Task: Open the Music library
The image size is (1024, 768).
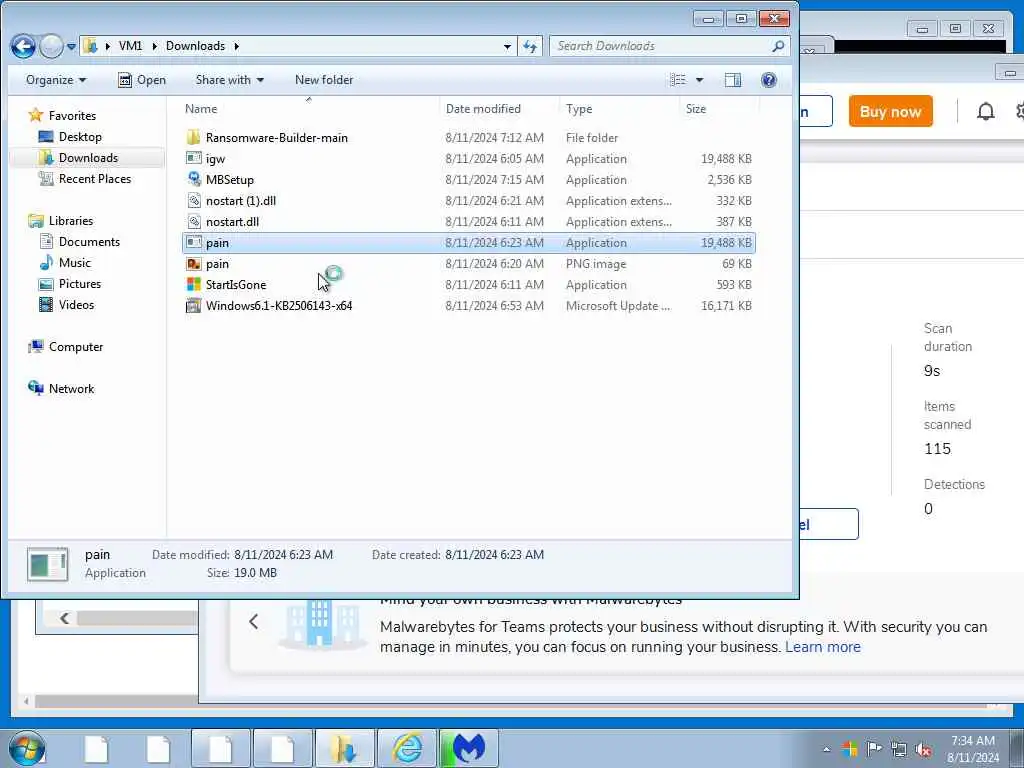Action: [x=74, y=263]
